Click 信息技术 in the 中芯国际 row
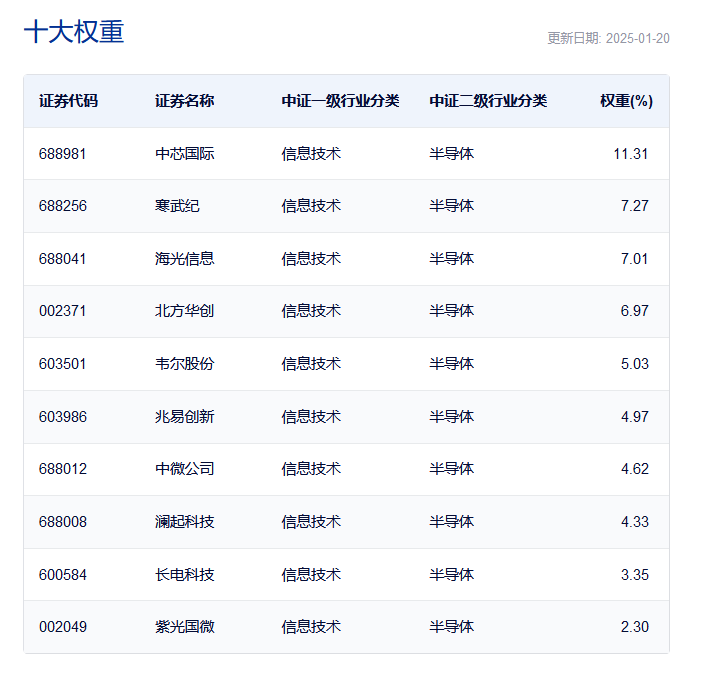This screenshot has height=678, width=708. 311,154
